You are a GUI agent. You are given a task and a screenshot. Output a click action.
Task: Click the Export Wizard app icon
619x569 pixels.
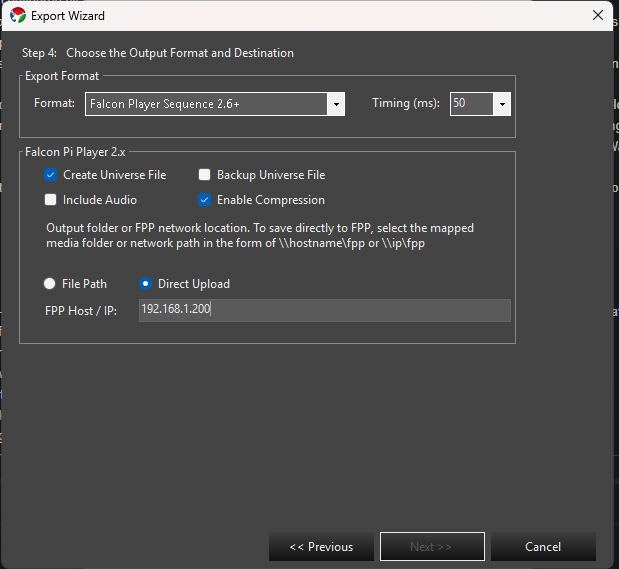click(x=18, y=16)
